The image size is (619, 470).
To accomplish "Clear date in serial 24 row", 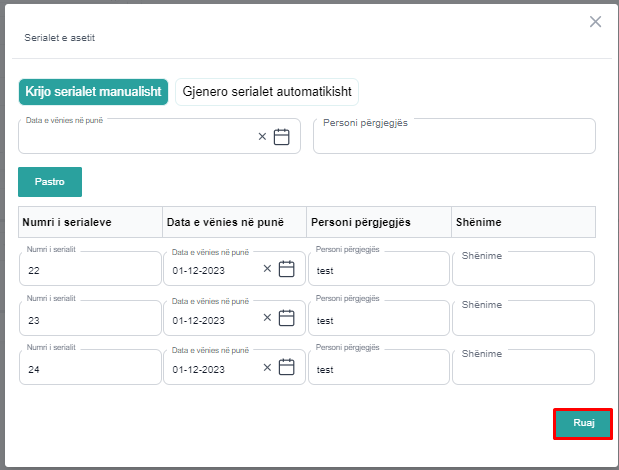I will (267, 367).
